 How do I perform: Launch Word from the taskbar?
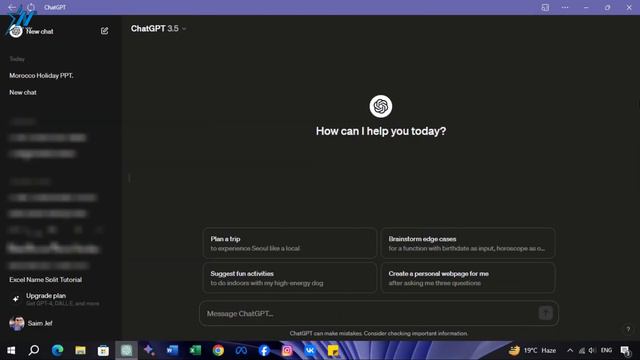pos(172,350)
